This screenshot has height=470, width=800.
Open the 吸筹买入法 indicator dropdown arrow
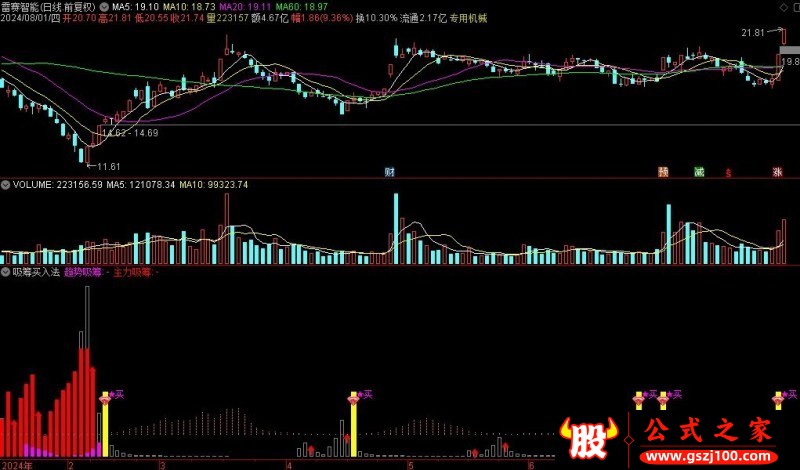click(6, 273)
